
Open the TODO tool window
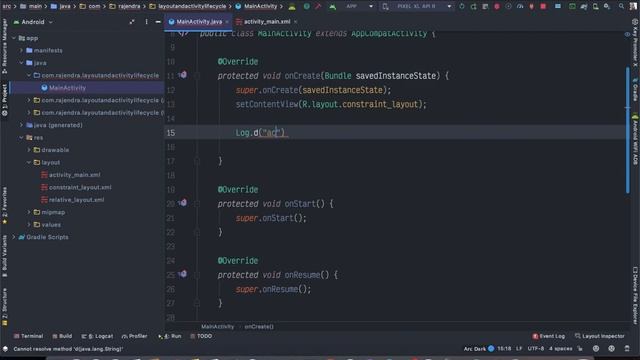click(201, 336)
